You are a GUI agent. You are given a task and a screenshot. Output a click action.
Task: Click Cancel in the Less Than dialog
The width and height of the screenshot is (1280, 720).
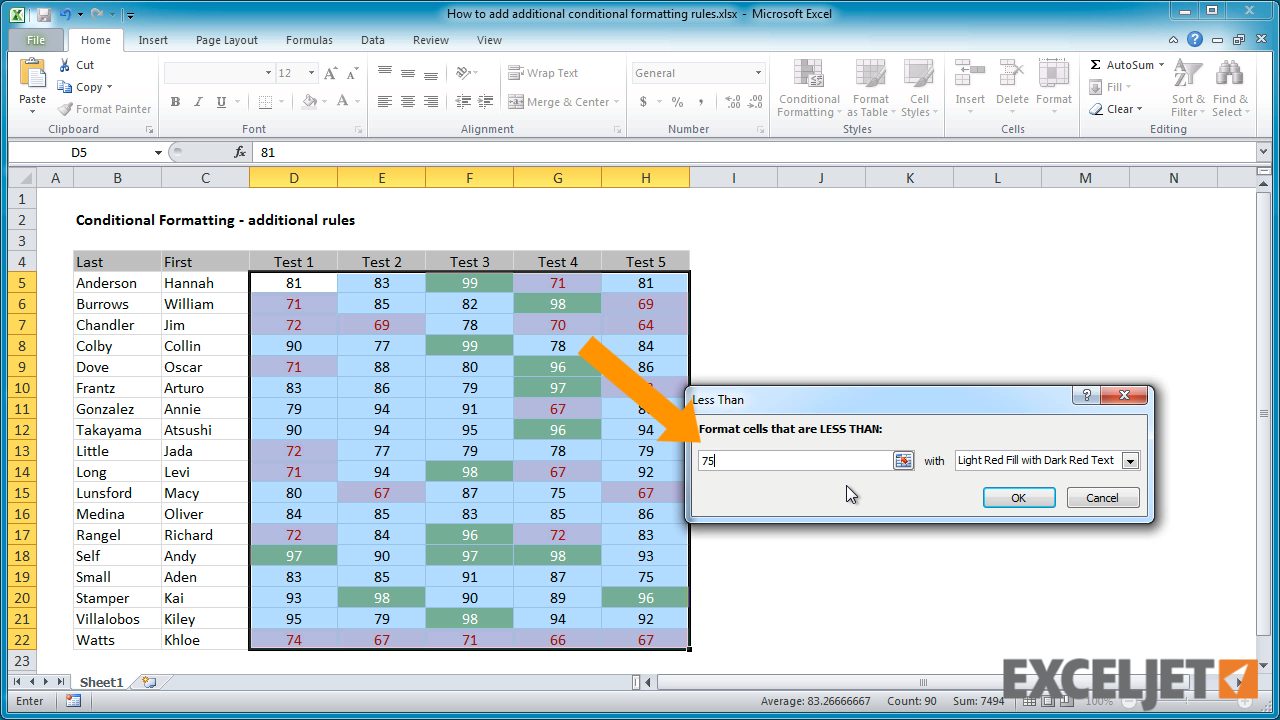pyautogui.click(x=1103, y=498)
